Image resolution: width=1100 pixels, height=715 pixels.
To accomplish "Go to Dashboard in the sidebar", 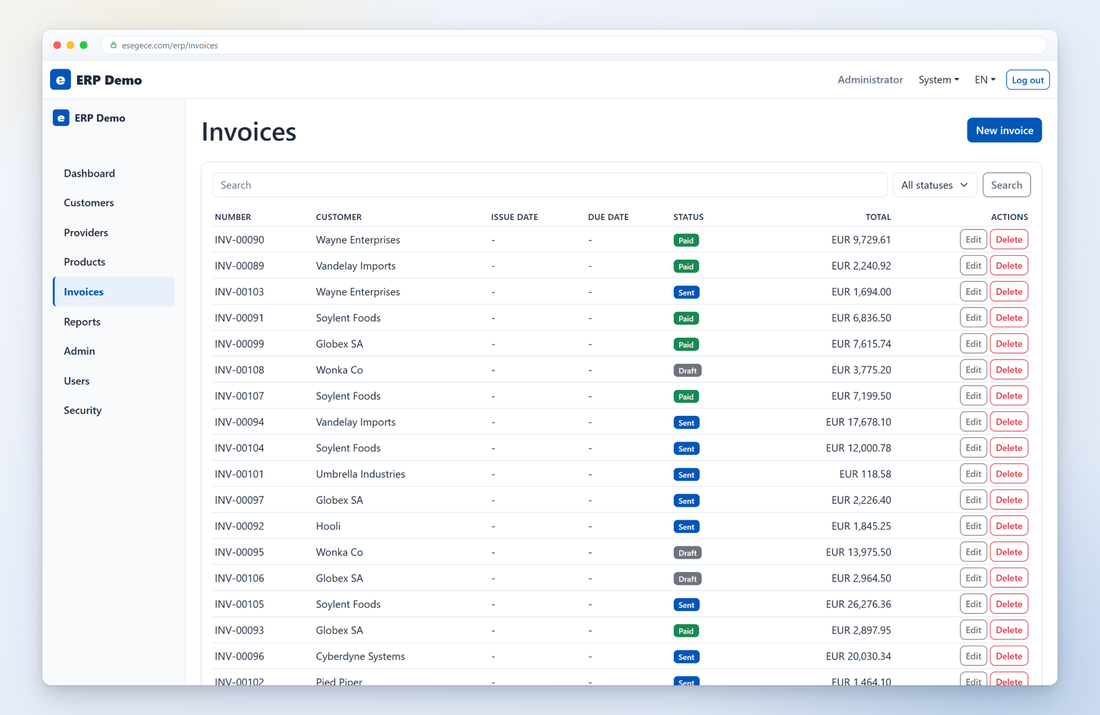I will (x=114, y=173).
